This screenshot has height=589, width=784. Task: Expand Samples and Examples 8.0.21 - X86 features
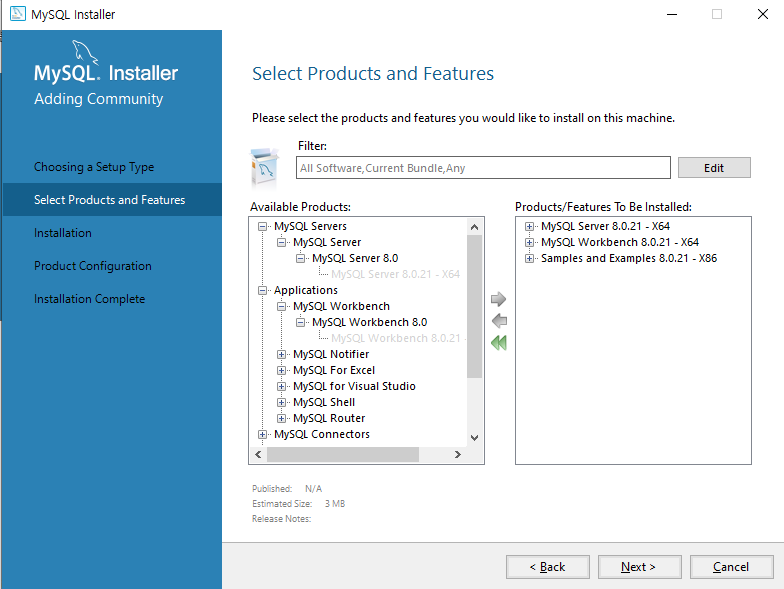[529, 258]
